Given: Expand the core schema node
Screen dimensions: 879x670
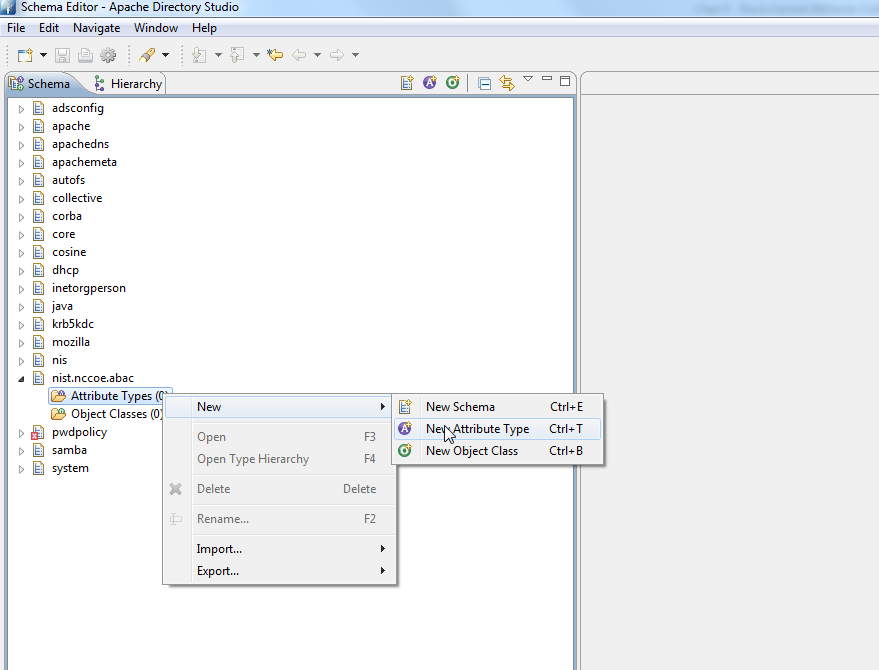Looking at the screenshot, I should pos(21,235).
